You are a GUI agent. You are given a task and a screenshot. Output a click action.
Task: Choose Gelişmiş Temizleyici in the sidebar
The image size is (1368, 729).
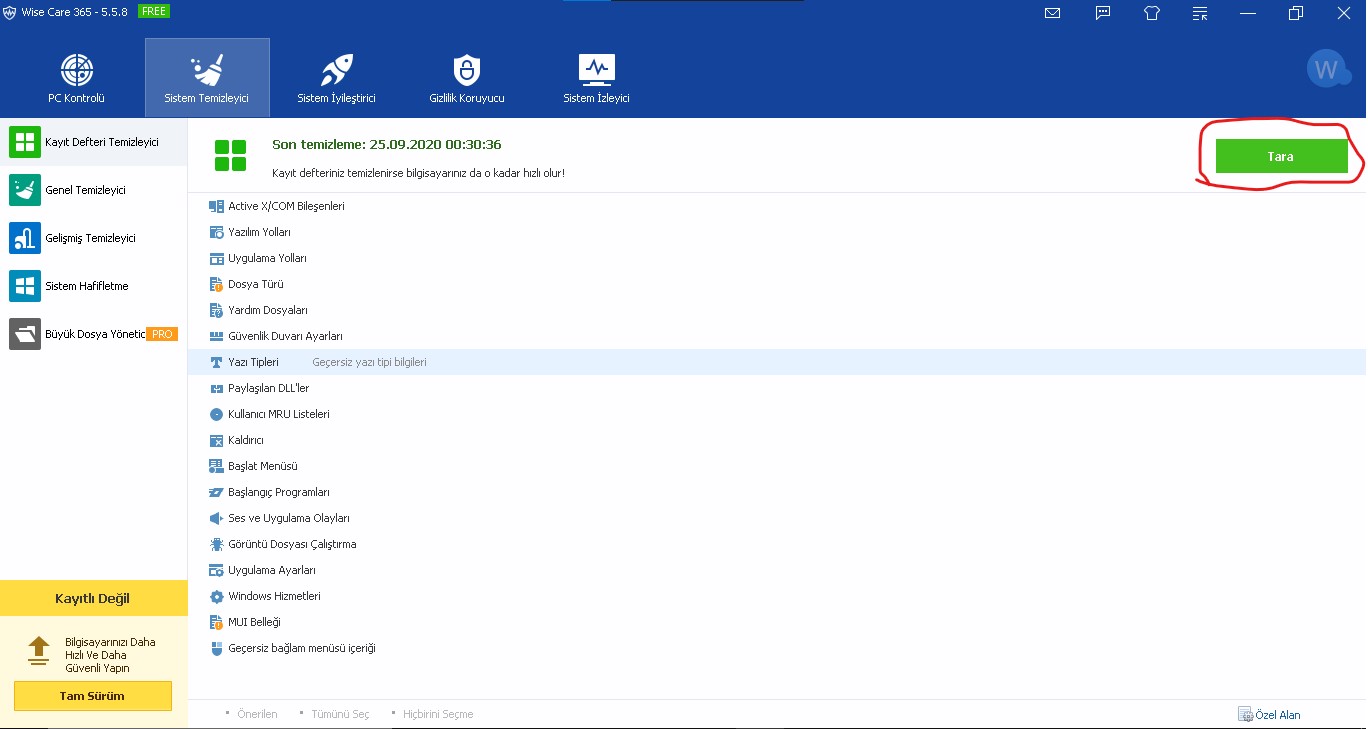(94, 238)
